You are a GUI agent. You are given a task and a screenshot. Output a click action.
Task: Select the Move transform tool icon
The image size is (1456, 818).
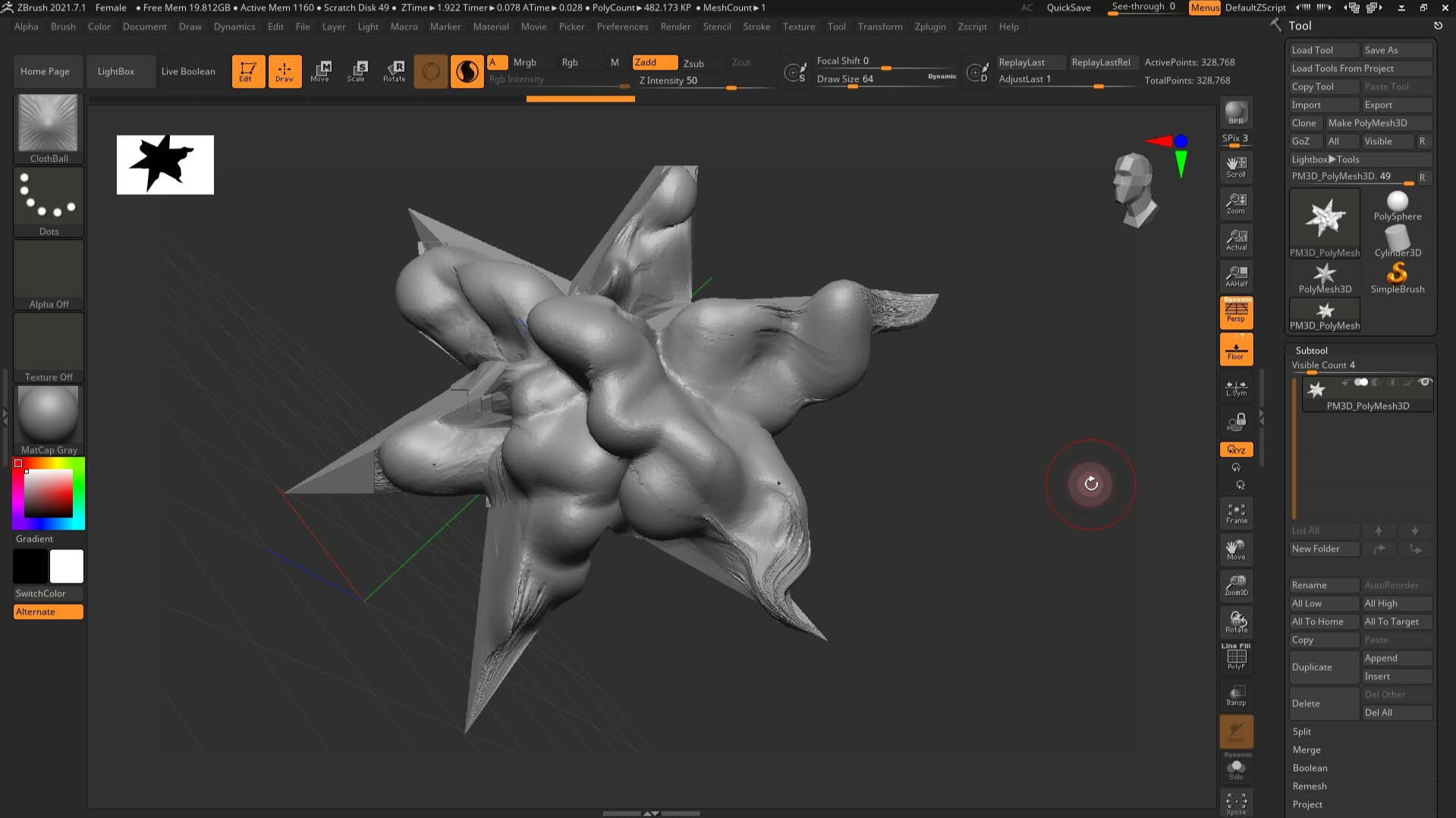click(x=320, y=71)
